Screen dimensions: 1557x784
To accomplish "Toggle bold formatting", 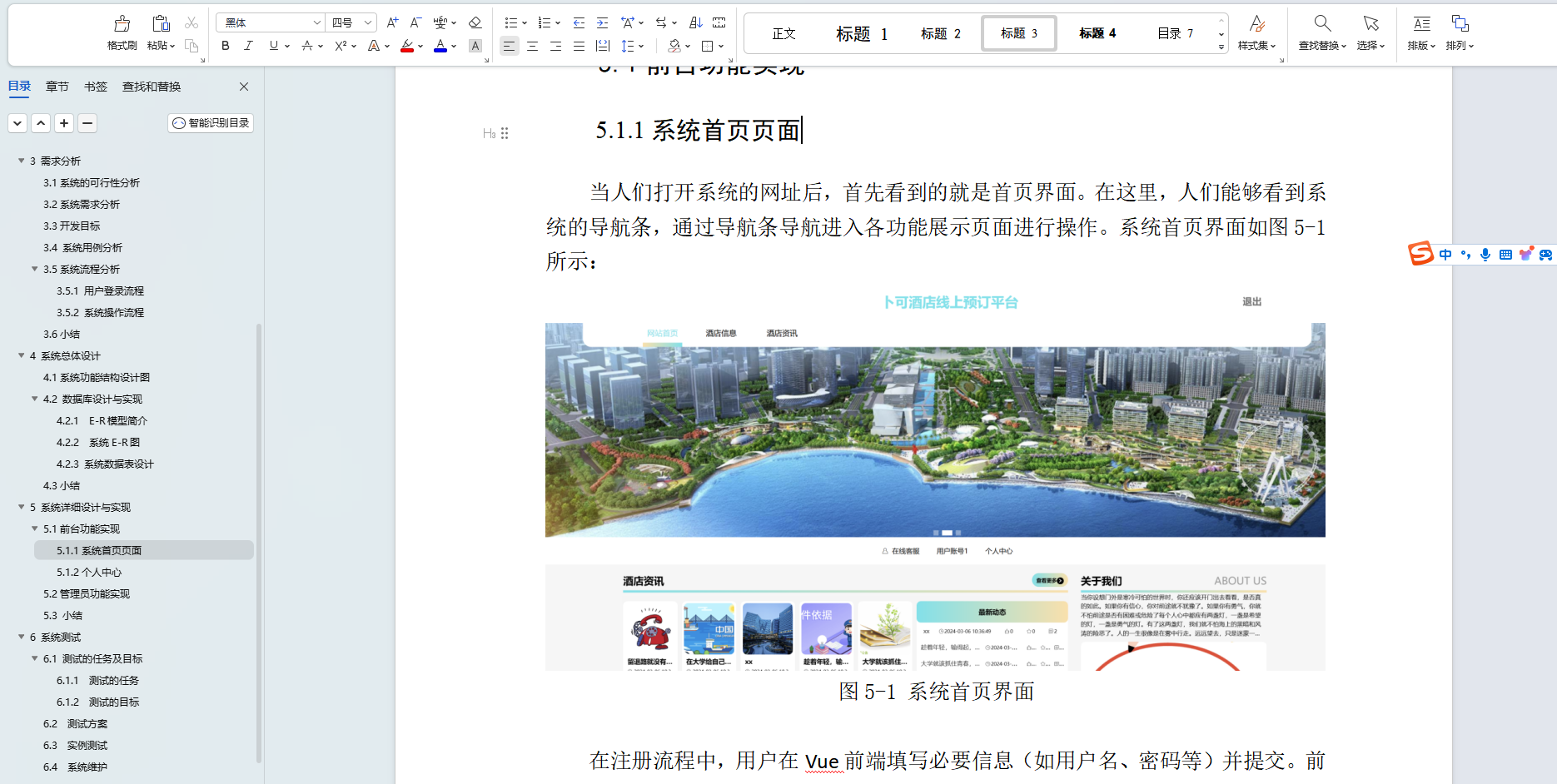I will coord(226,46).
